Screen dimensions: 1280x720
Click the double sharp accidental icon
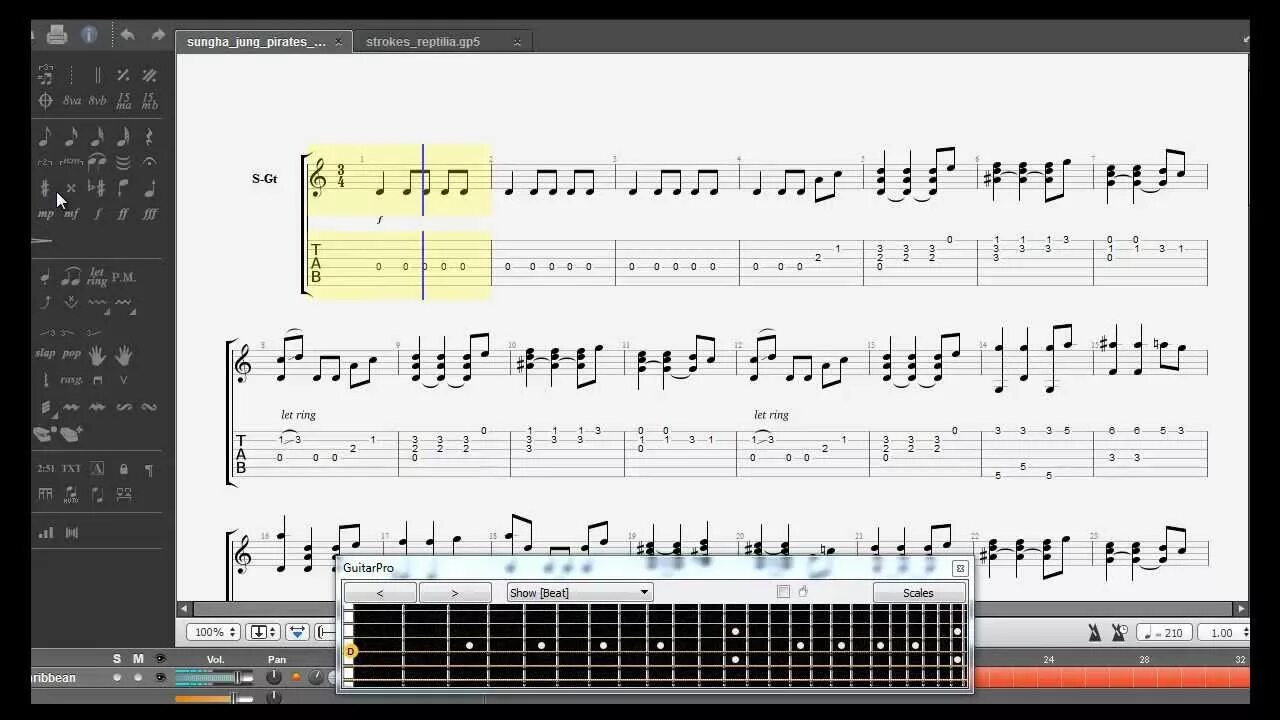pyautogui.click(x=71, y=187)
